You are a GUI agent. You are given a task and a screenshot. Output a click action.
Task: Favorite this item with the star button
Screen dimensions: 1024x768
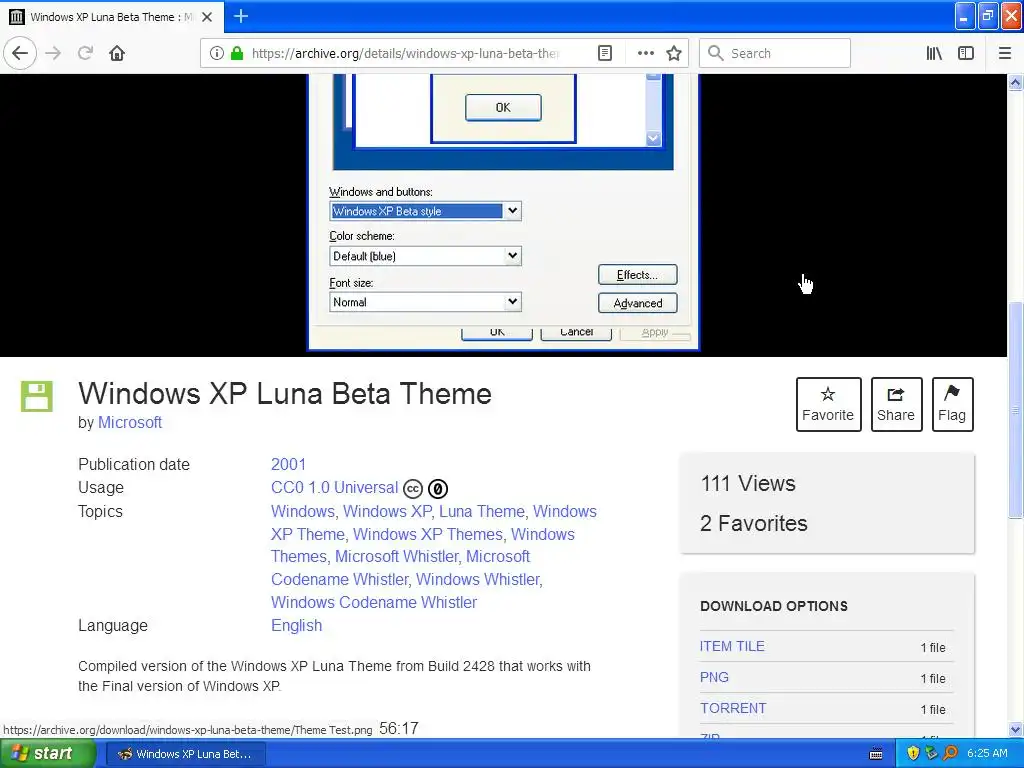pos(828,404)
